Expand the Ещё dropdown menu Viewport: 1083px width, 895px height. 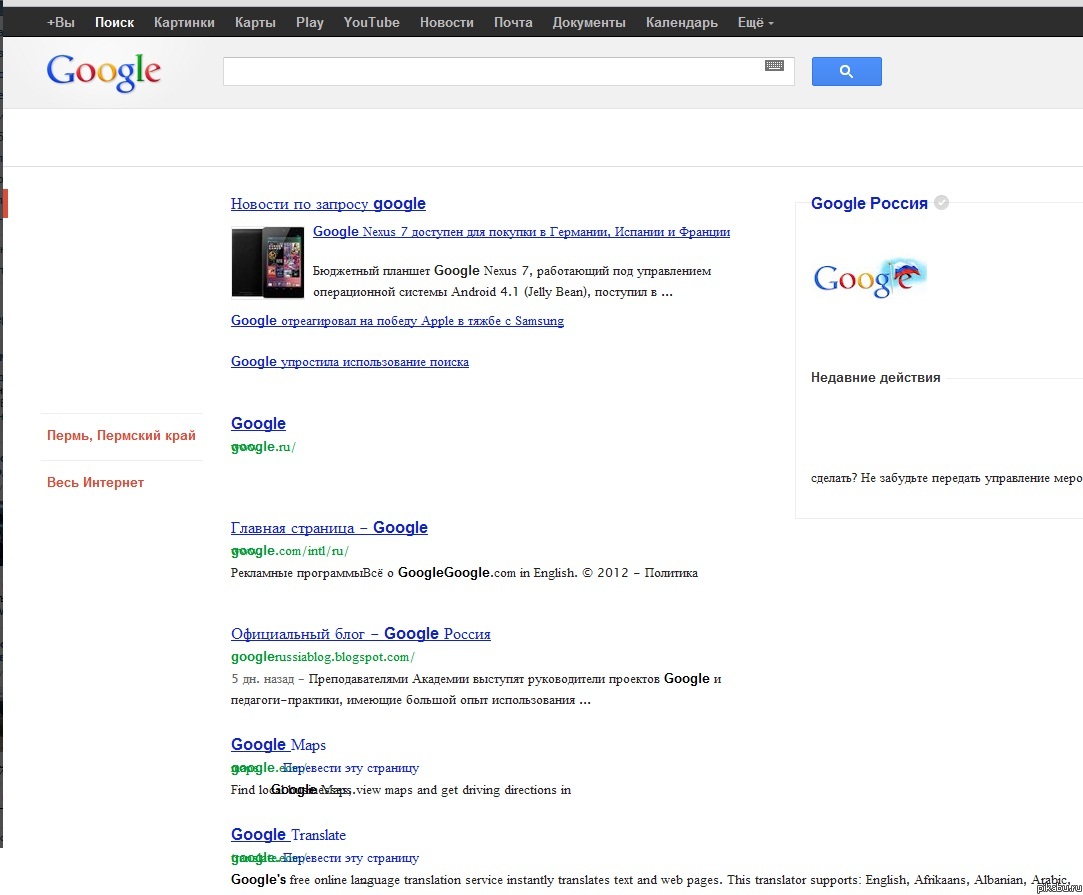(x=754, y=22)
